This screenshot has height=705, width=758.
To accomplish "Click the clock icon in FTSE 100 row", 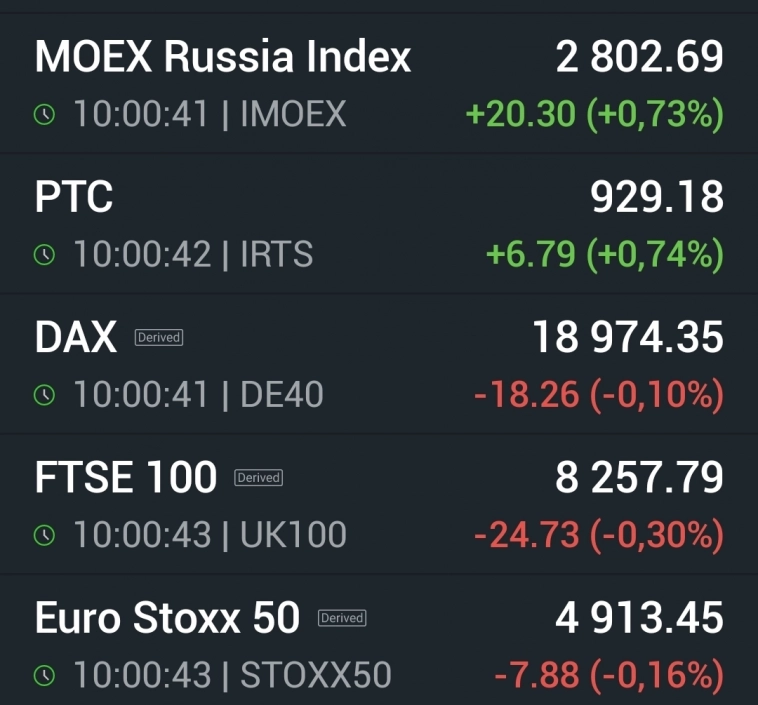I will 44,535.
